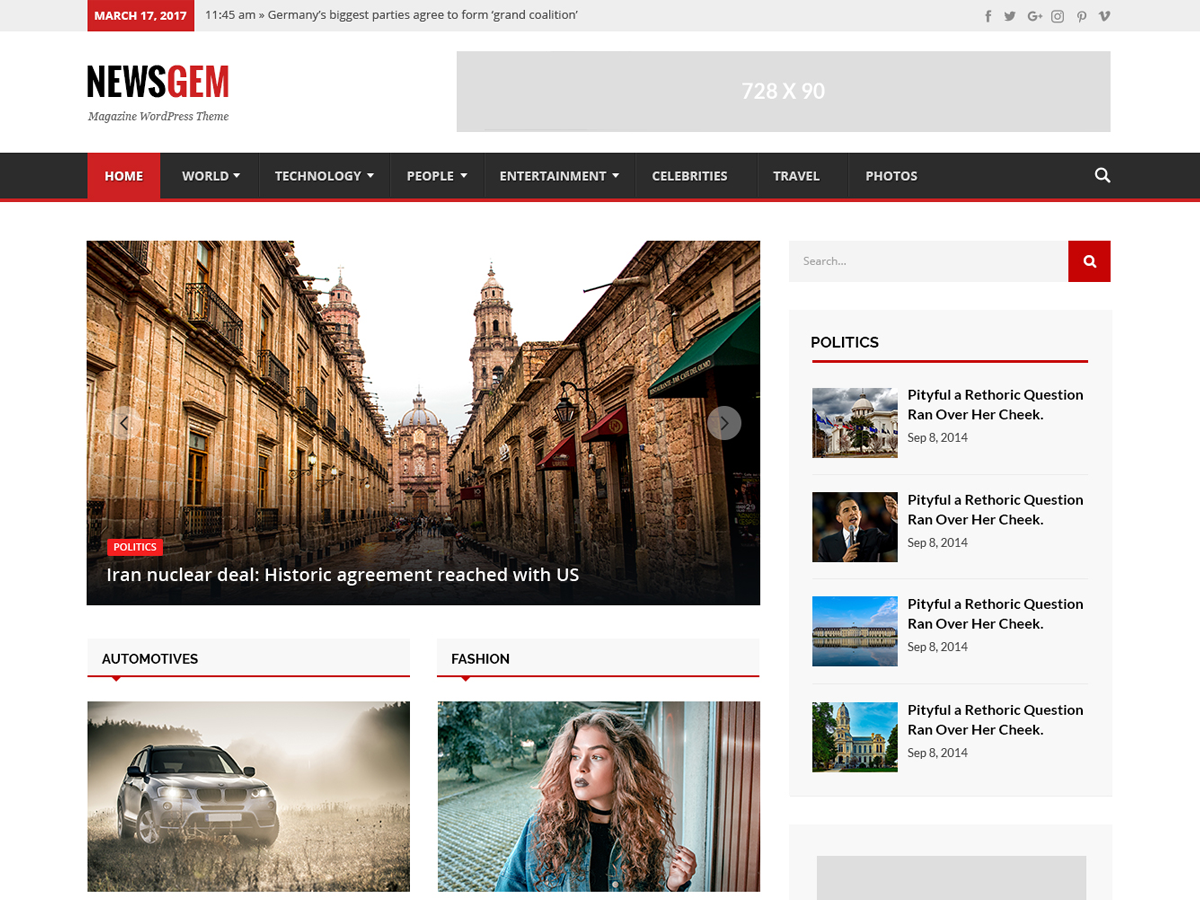Open the navbar search magnifier icon

point(1102,175)
